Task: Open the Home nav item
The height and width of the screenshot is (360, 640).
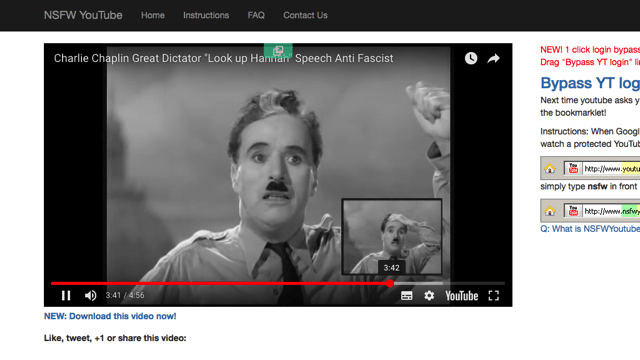Action: coord(153,15)
